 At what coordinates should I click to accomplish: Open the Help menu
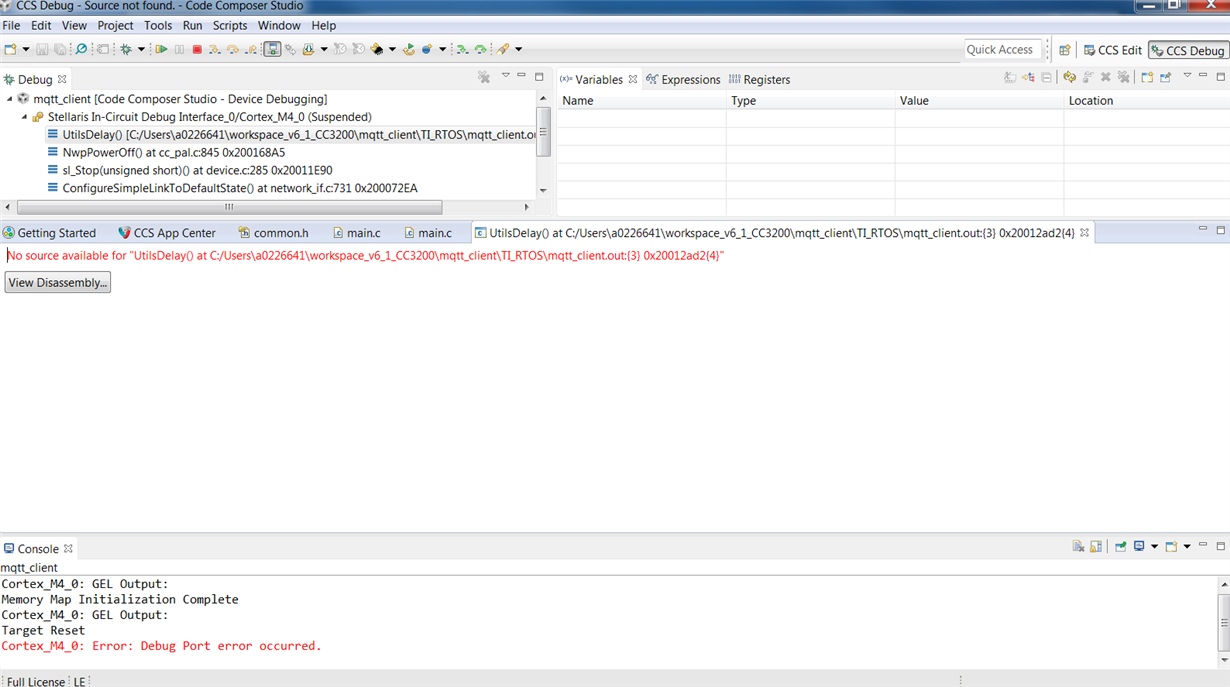(x=323, y=25)
